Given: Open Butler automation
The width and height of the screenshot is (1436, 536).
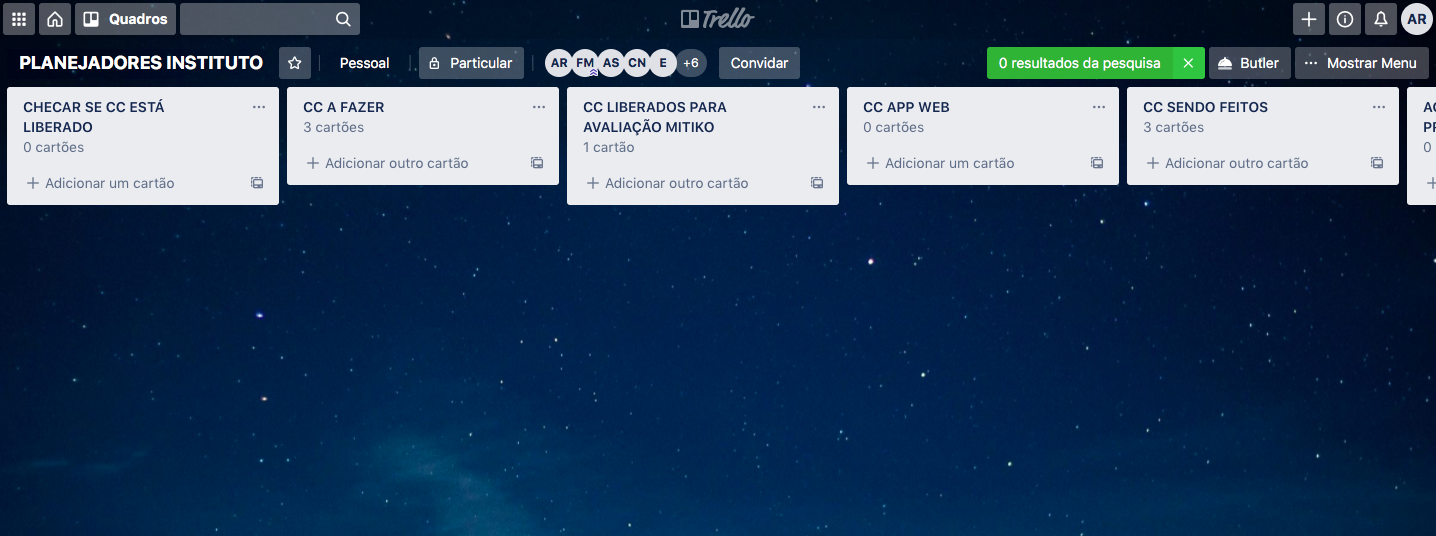Looking at the screenshot, I should click(1249, 63).
